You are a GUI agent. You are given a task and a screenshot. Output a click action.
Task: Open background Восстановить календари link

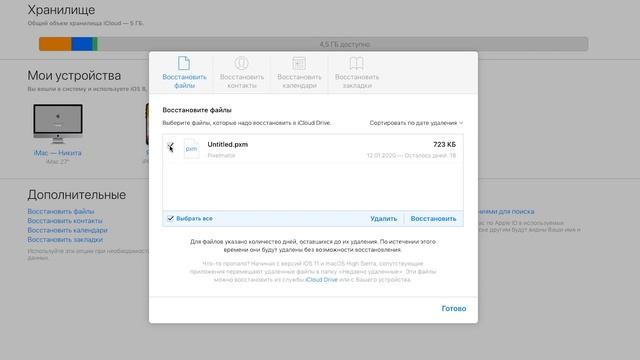(x=67, y=230)
